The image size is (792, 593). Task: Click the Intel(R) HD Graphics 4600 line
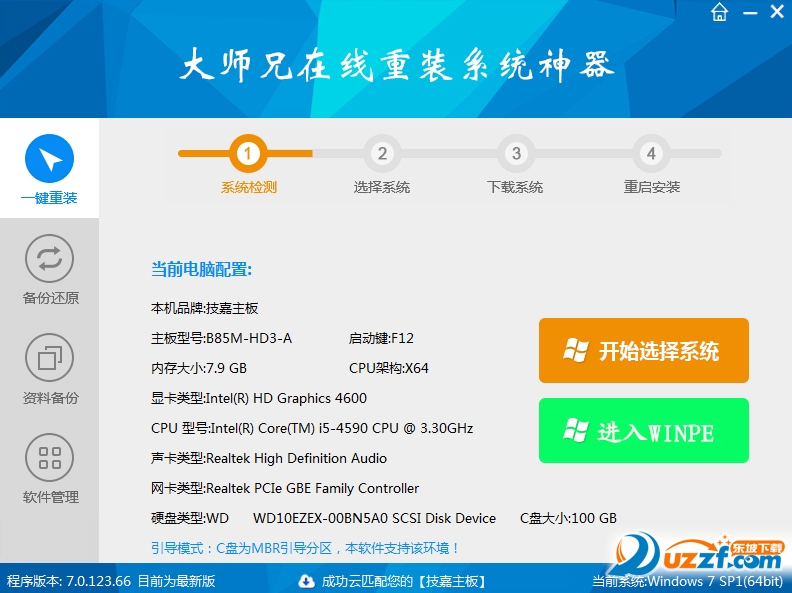(259, 398)
